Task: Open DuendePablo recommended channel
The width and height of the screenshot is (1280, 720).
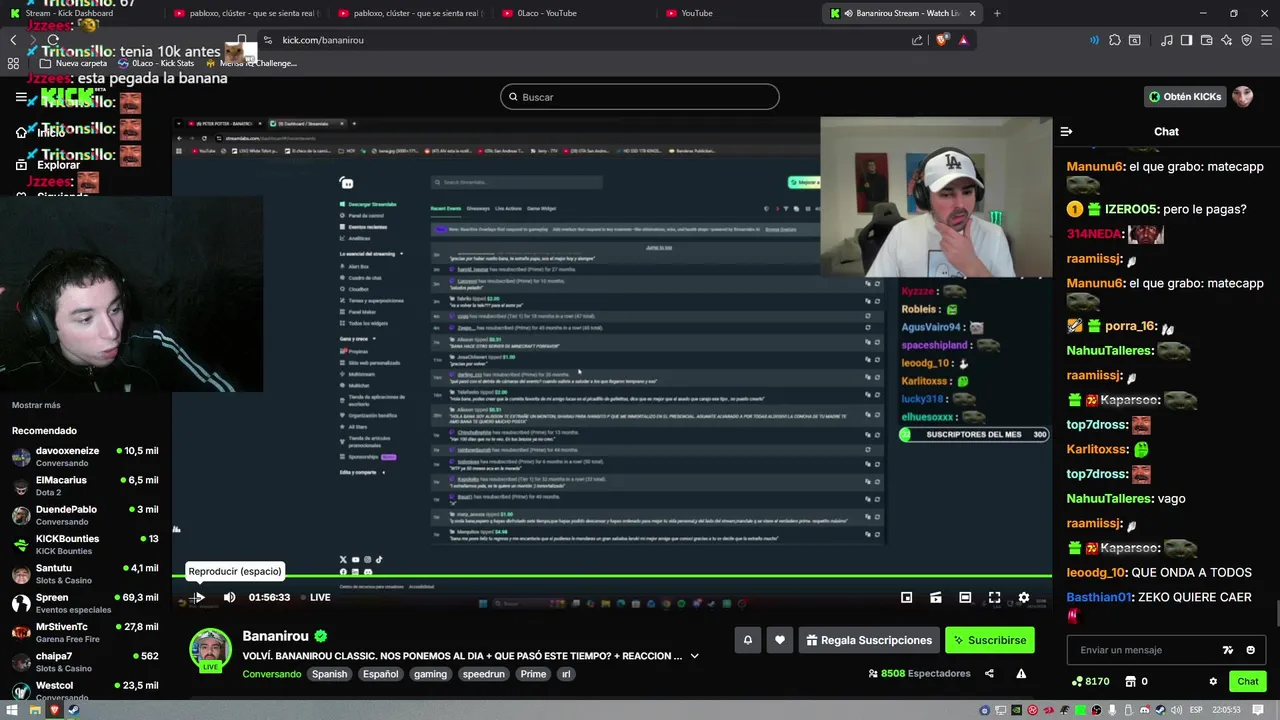Action: (85, 515)
